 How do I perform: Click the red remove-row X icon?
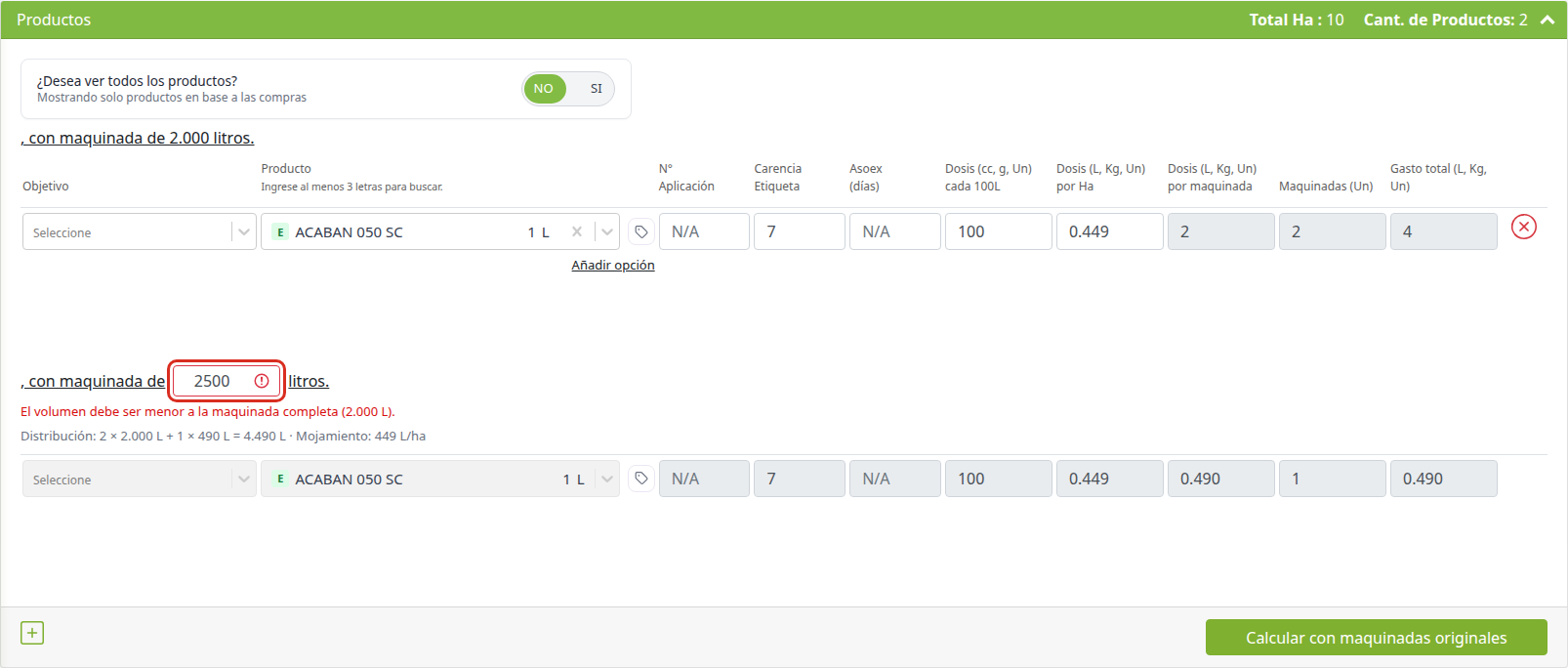click(x=1523, y=227)
